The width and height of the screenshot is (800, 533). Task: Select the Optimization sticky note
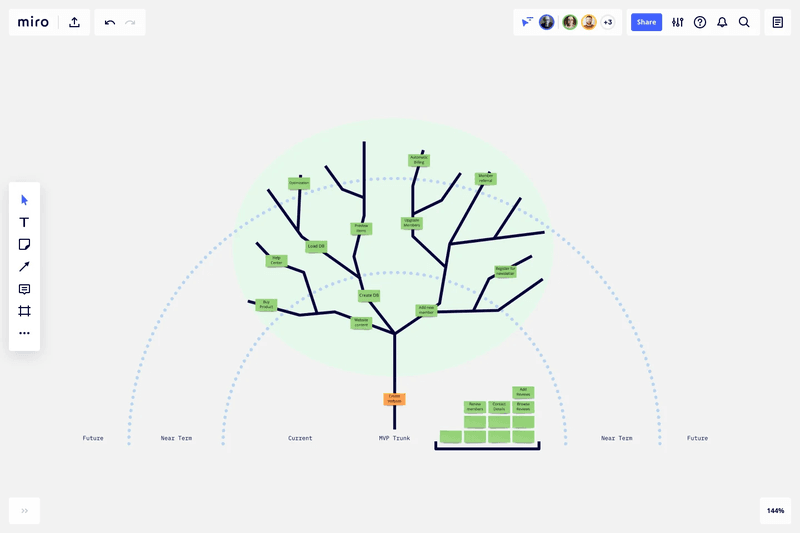(299, 183)
